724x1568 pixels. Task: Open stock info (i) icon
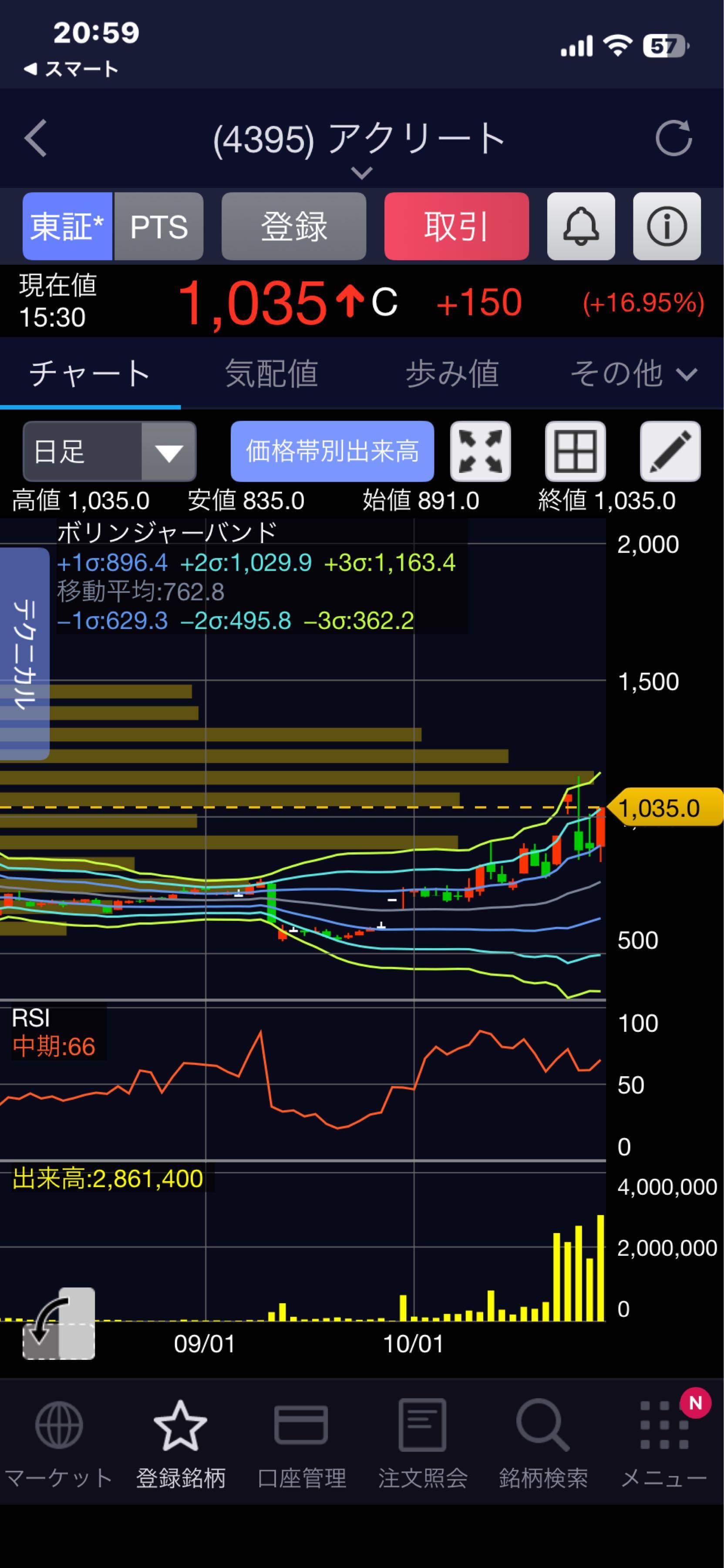(x=667, y=226)
